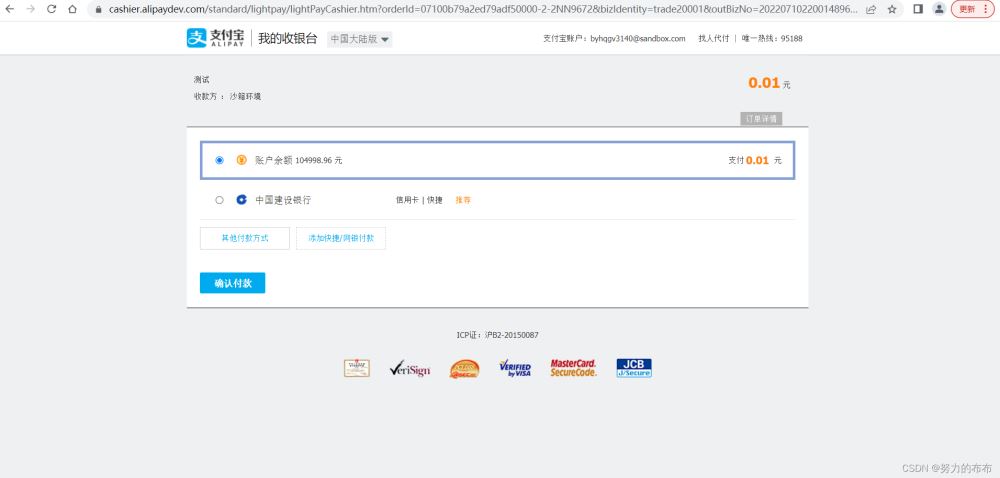
Task: Expand the 订单详情 order details tab
Action: coord(761,119)
